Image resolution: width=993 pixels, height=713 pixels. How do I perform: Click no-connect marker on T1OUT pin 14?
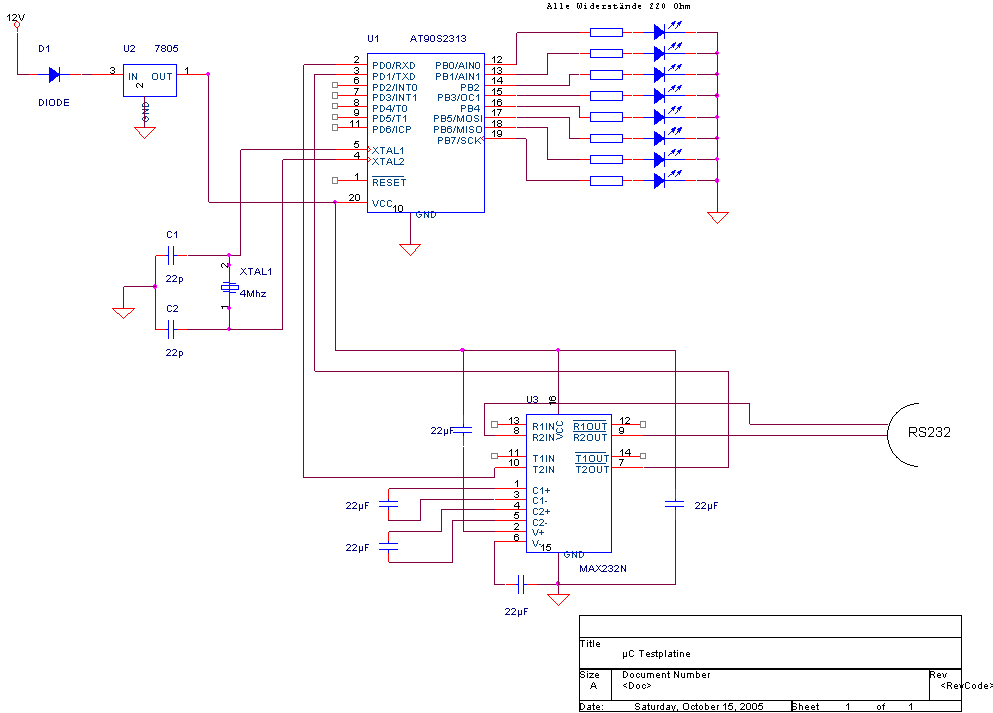coord(643,456)
